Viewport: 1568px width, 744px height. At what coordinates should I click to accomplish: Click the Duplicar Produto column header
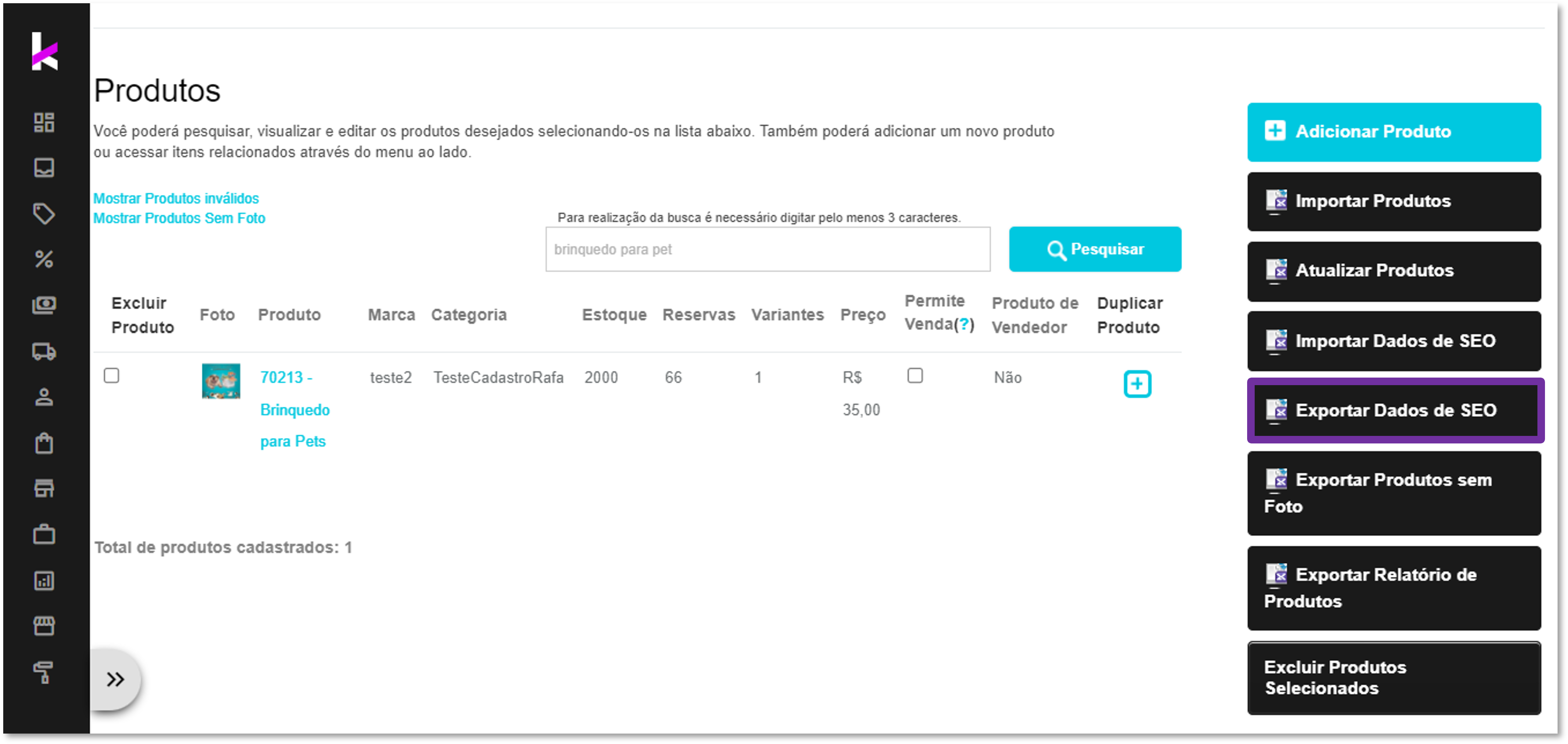(x=1129, y=315)
